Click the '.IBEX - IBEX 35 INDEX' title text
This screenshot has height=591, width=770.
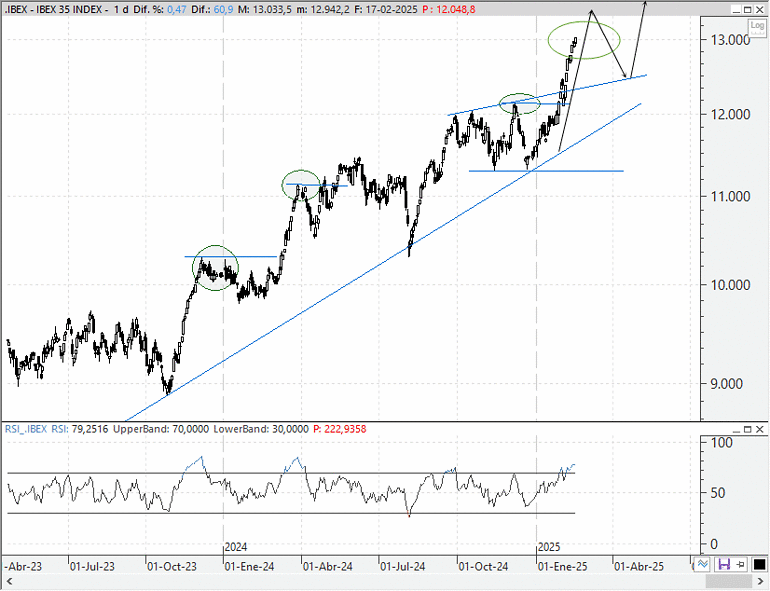tap(53, 9)
